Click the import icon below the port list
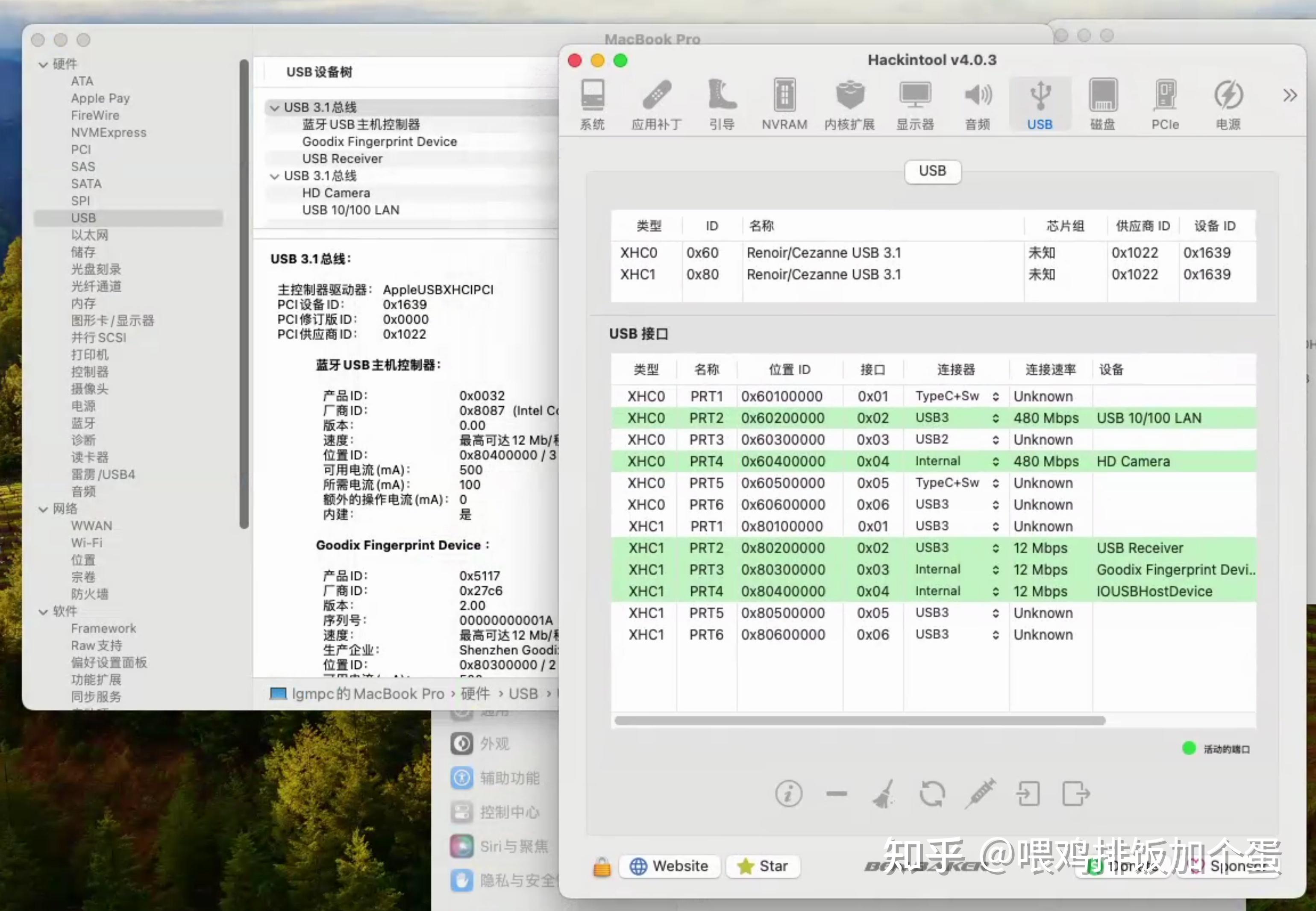This screenshot has height=911, width=1316. coord(1028,793)
